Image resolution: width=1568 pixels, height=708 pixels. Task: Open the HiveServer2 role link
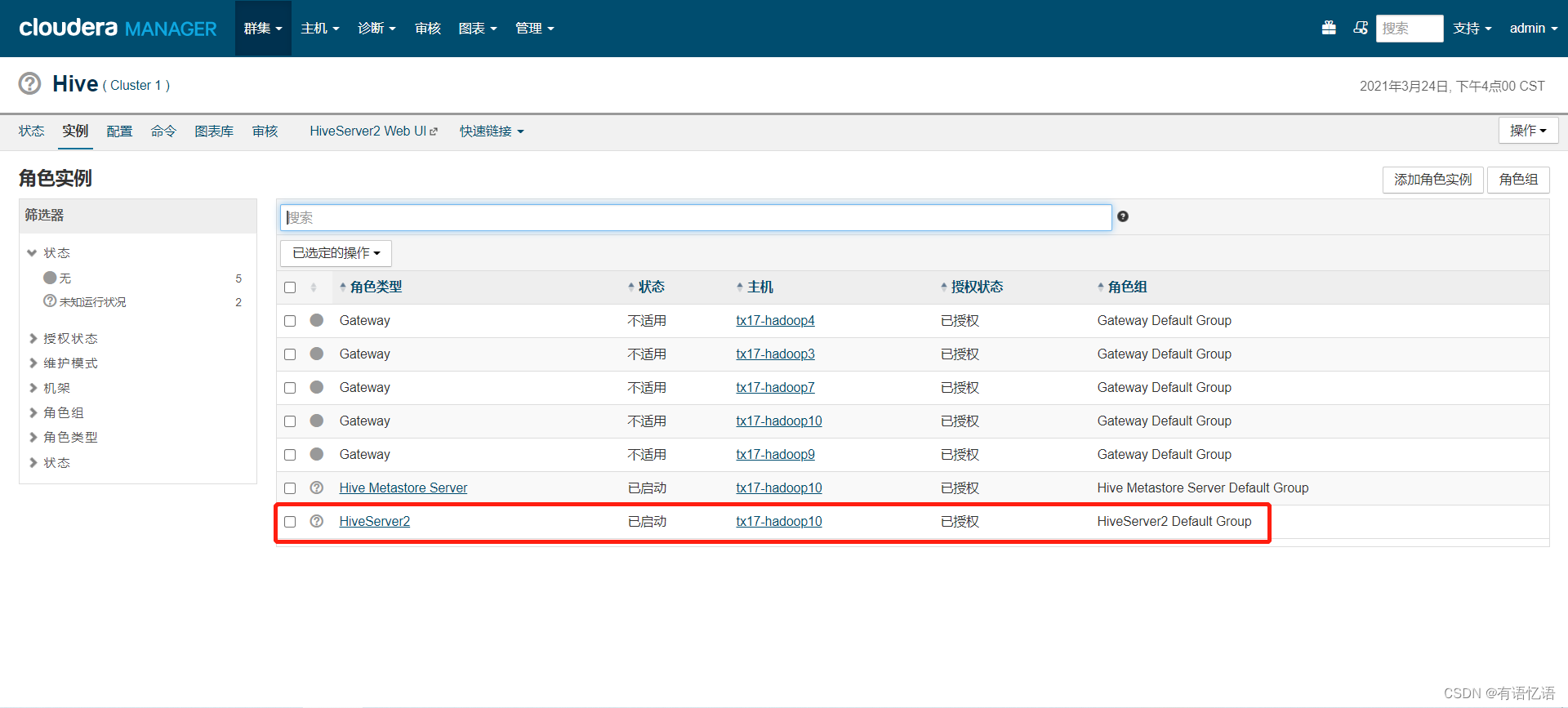pyautogui.click(x=375, y=521)
